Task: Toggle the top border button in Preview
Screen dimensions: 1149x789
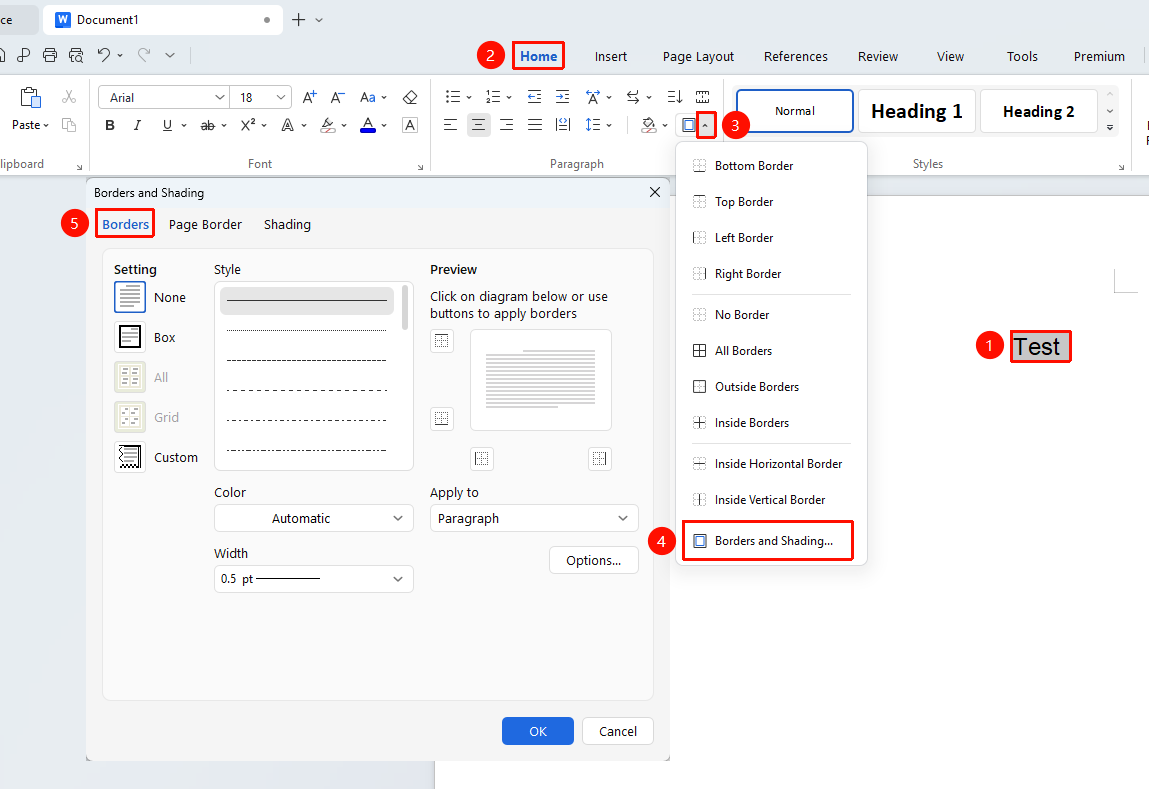Action: pos(442,341)
